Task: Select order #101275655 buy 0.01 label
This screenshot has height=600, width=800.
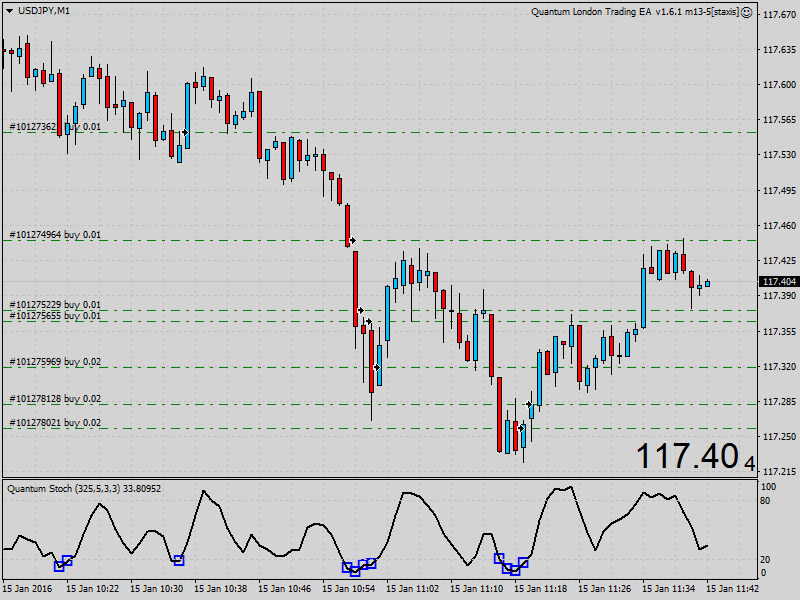Action: (55, 316)
